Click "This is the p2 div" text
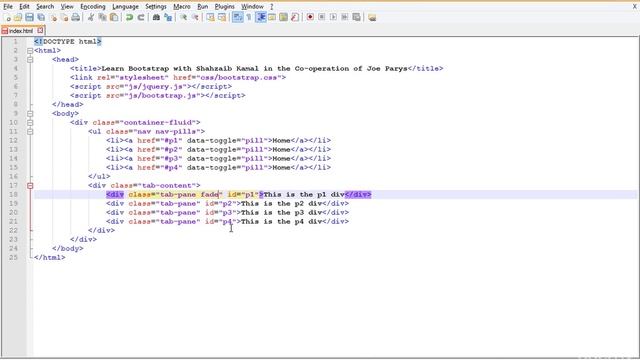640x360 pixels. tap(282, 203)
